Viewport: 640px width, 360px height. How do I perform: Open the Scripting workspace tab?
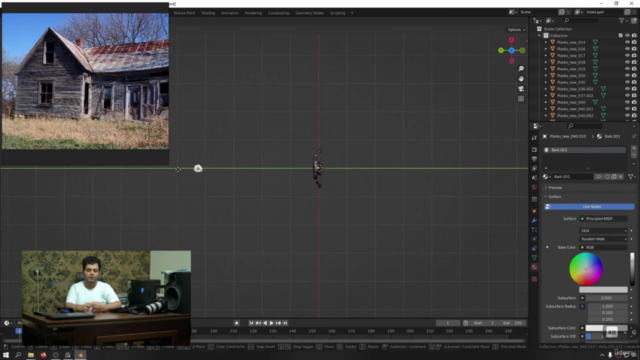[x=338, y=13]
